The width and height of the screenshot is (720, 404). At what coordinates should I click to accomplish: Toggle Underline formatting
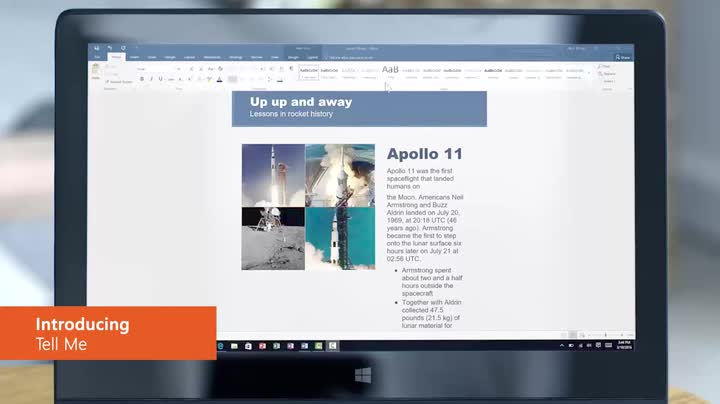160,79
